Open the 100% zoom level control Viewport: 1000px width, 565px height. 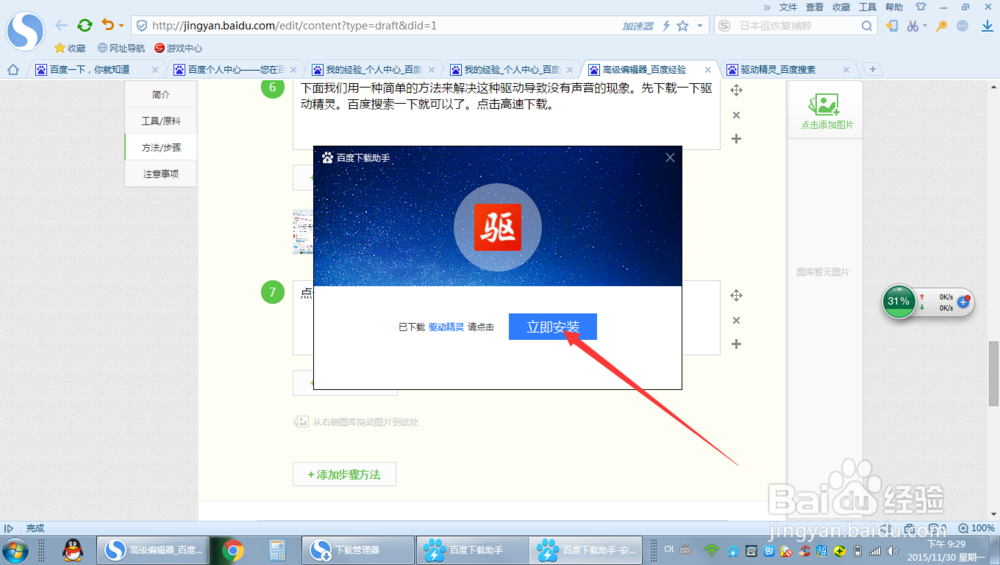tap(976, 528)
